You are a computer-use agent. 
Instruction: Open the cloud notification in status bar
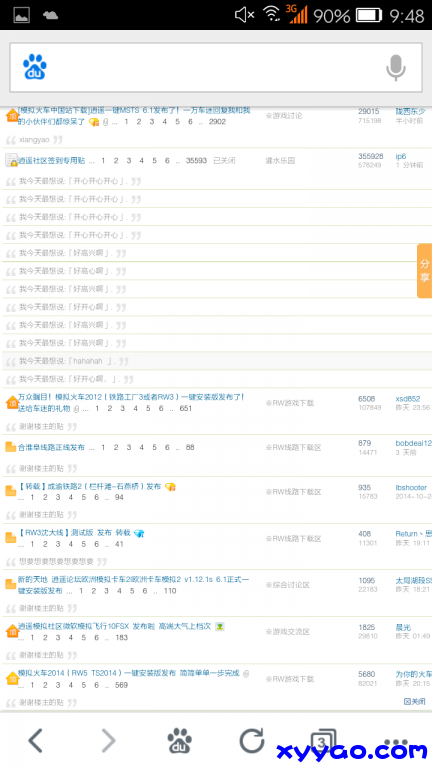[x=50, y=15]
